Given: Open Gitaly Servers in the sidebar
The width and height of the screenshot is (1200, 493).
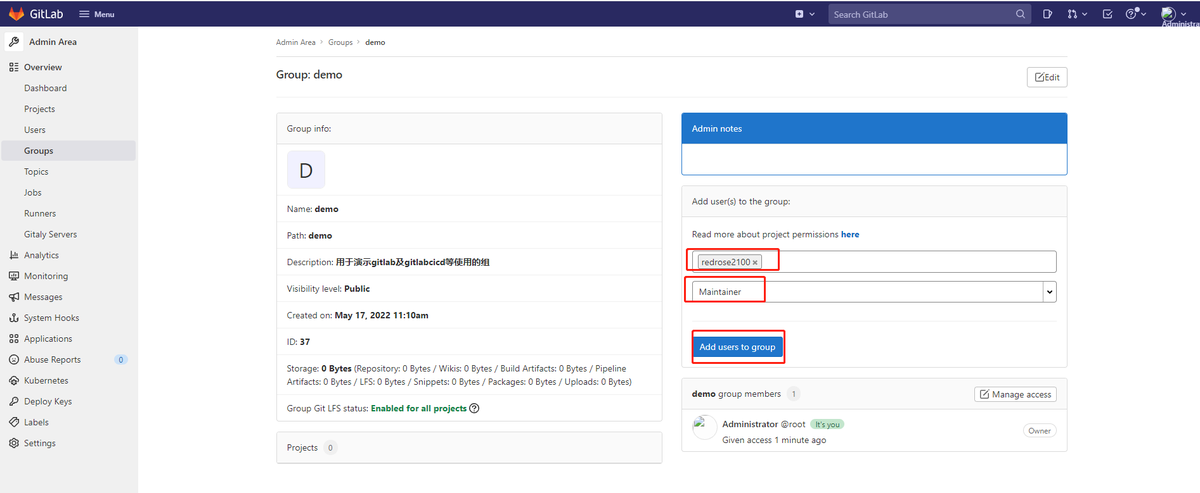Looking at the screenshot, I should coord(50,234).
